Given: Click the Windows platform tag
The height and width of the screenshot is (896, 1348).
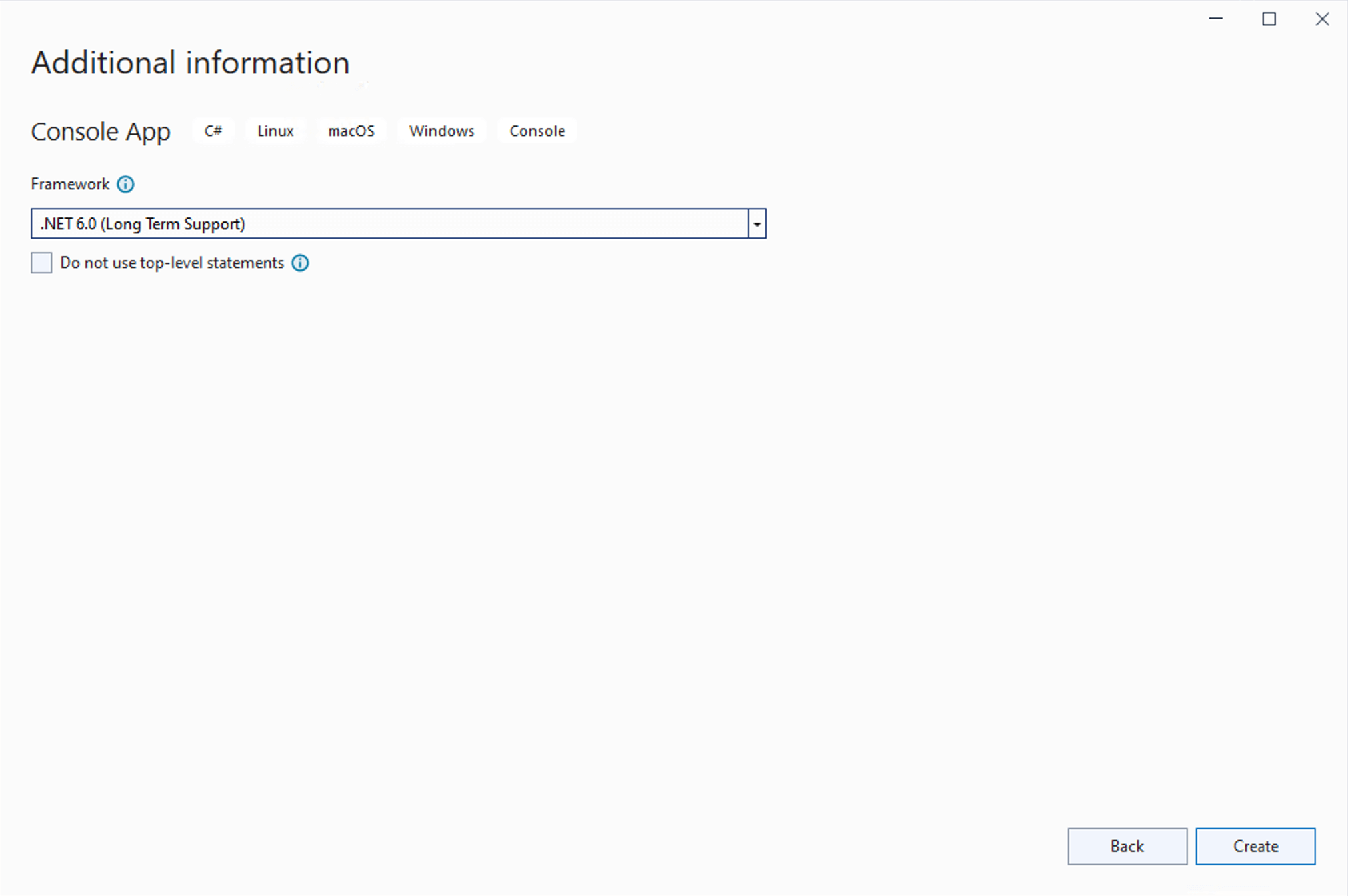Looking at the screenshot, I should [441, 131].
